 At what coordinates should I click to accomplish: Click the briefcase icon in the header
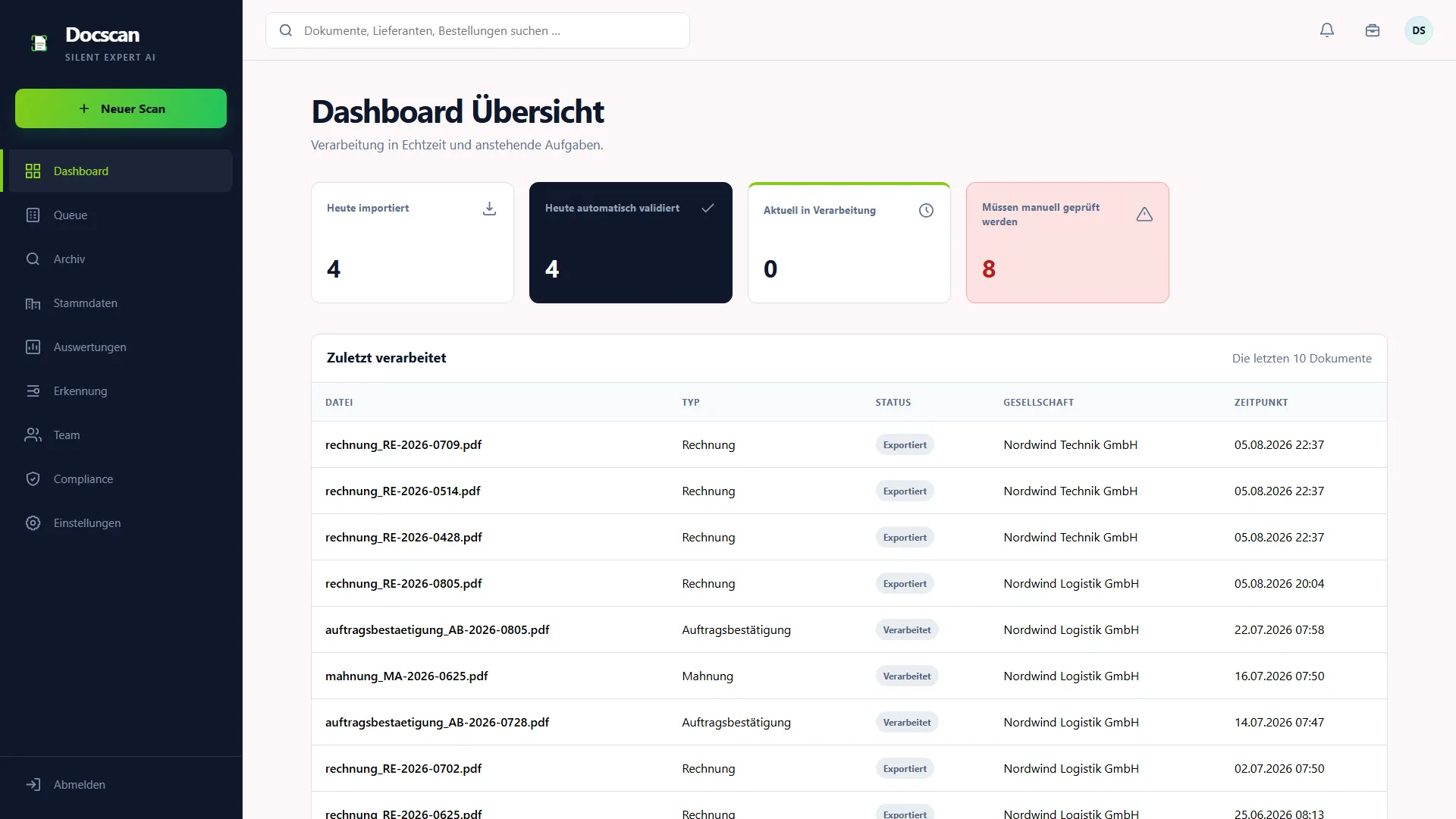pyautogui.click(x=1373, y=30)
